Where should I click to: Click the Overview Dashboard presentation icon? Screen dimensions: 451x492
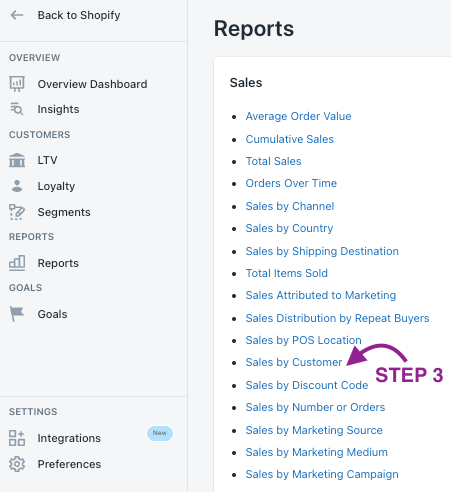pos(17,84)
